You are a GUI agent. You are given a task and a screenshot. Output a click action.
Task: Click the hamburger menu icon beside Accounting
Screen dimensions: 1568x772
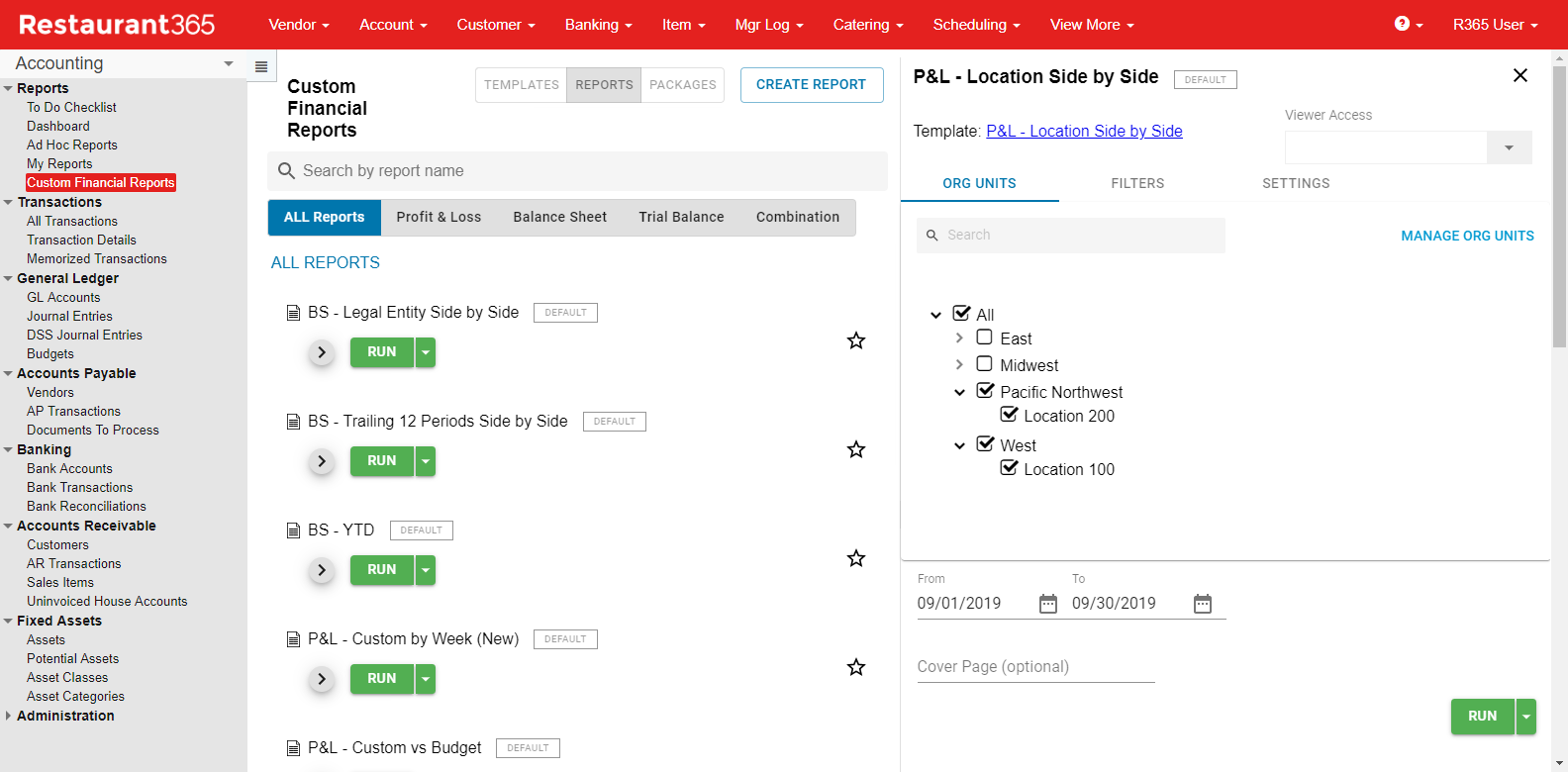261,67
